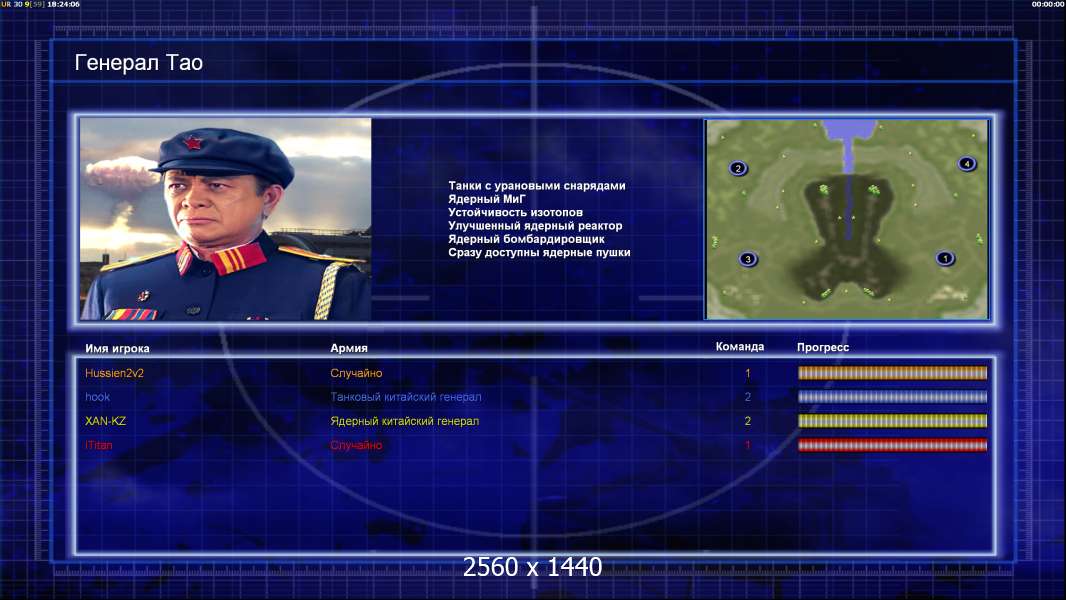The width and height of the screenshot is (1066, 600).
Task: Click team number of XAN-KZ
Action: click(748, 421)
